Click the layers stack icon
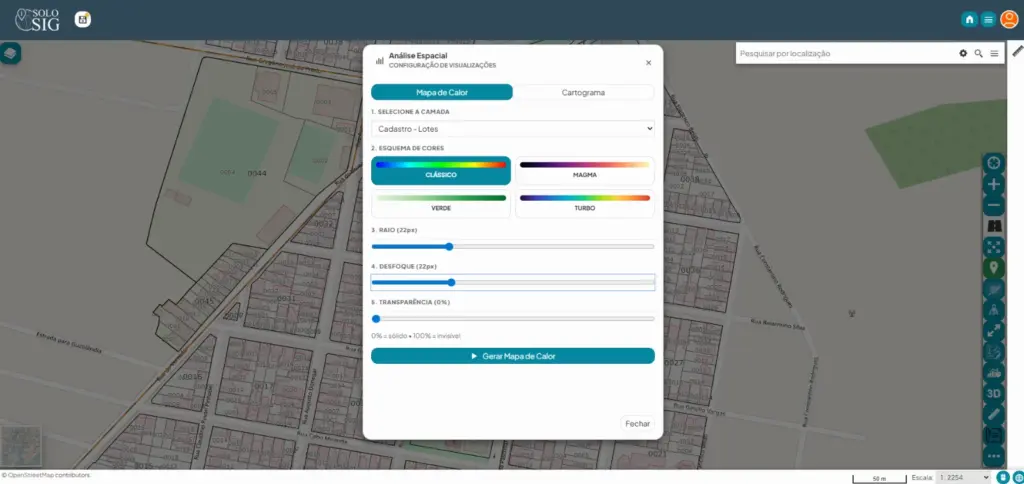Image resolution: width=1024 pixels, height=484 pixels. pos(11,53)
